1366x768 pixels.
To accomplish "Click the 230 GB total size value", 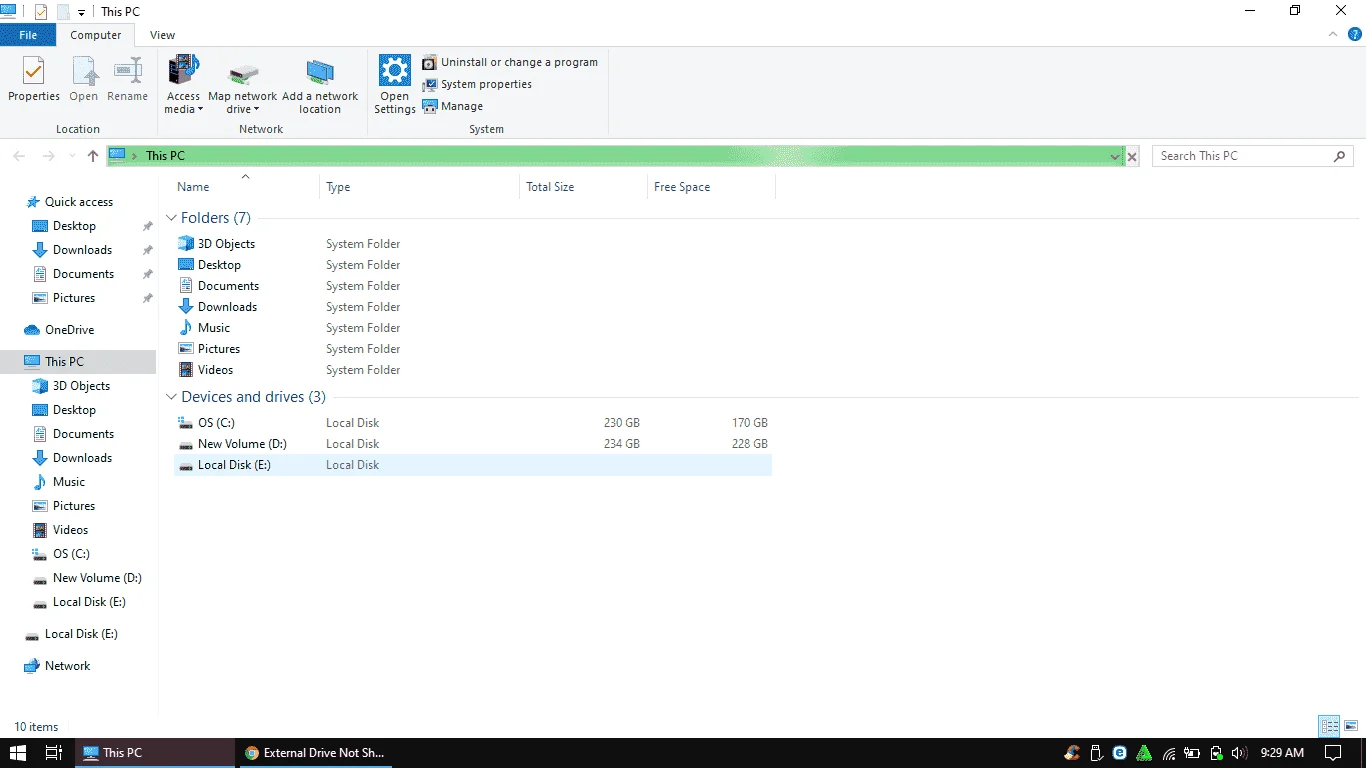I will [x=622, y=423].
